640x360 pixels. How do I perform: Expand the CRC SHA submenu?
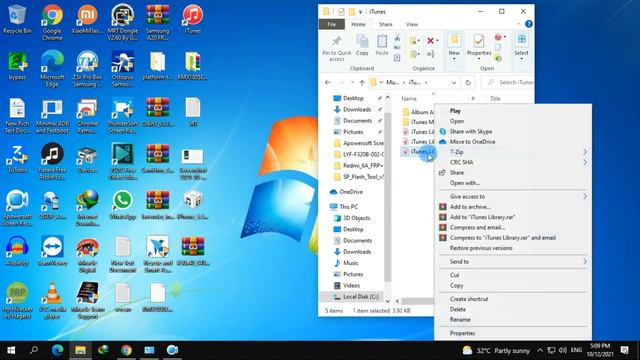(x=513, y=162)
